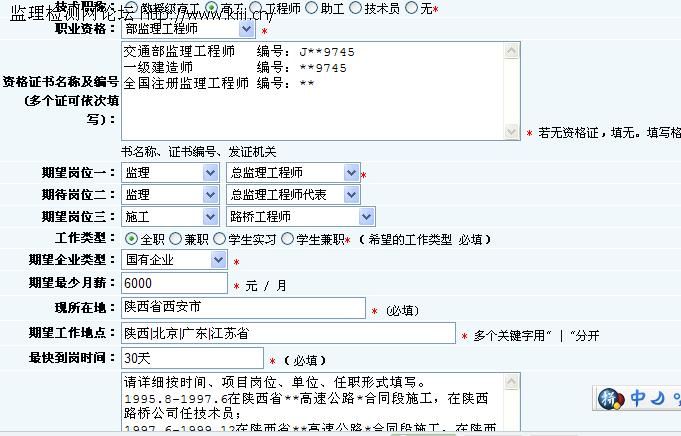Choose the 技术员 radio option
This screenshot has width=681, height=436.
356,7
